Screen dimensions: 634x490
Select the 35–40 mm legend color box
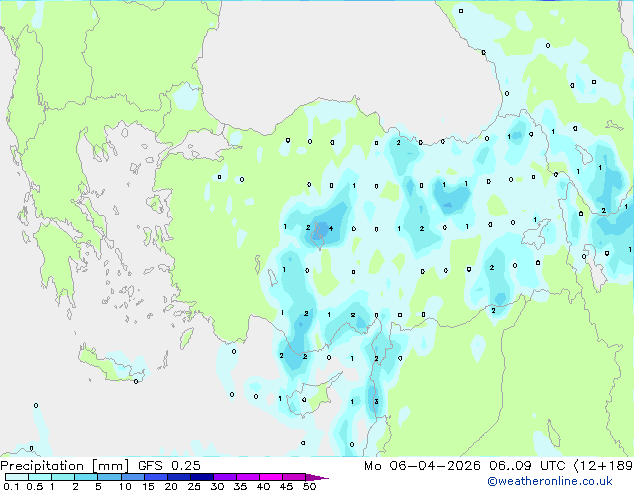247,477
